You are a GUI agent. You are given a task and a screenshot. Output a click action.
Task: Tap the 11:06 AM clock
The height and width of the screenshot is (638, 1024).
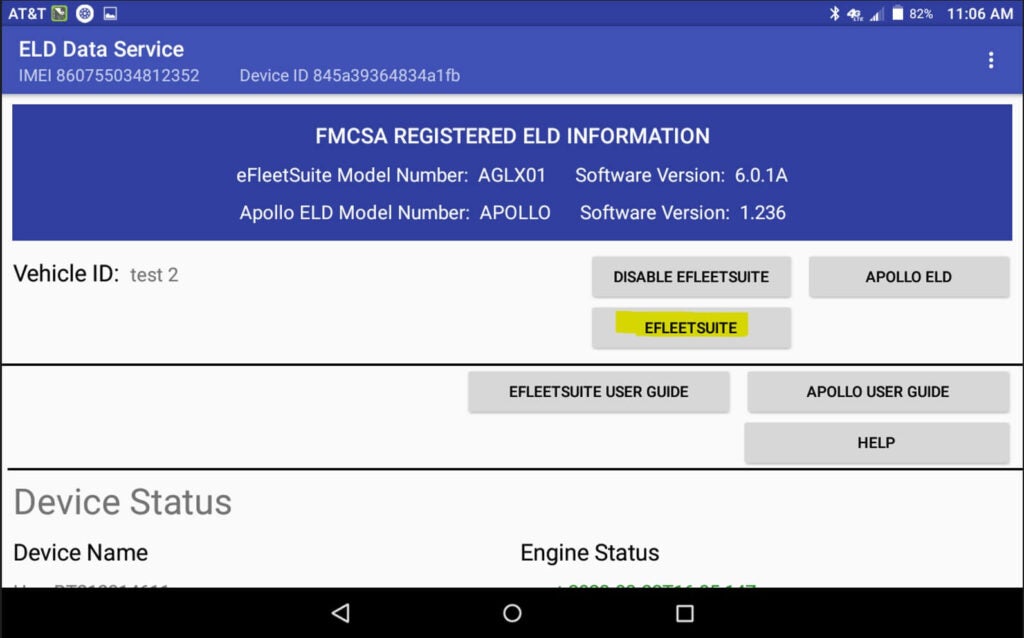coord(979,14)
